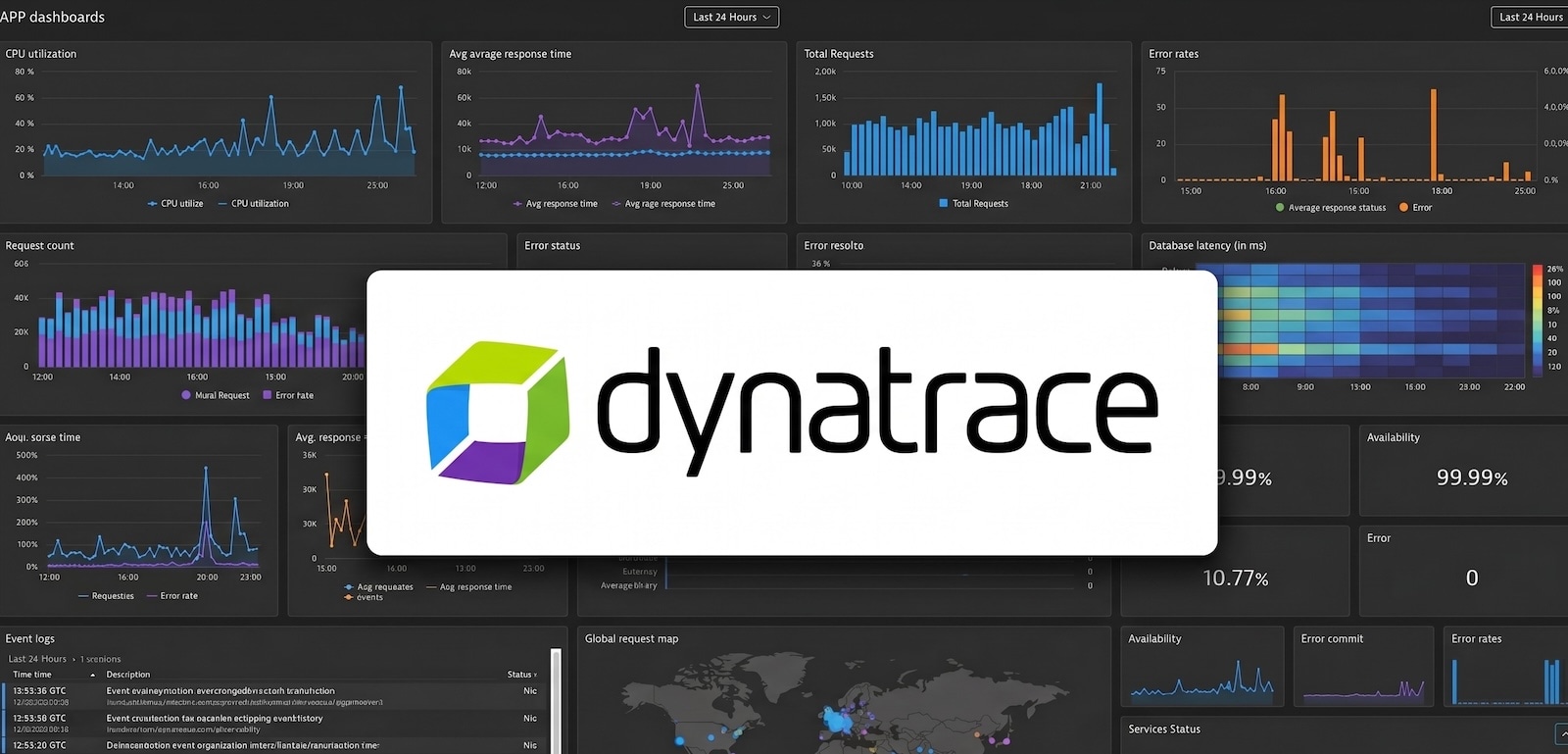
Task: Select the 12:53:58 GTC event row
Action: coord(274,724)
